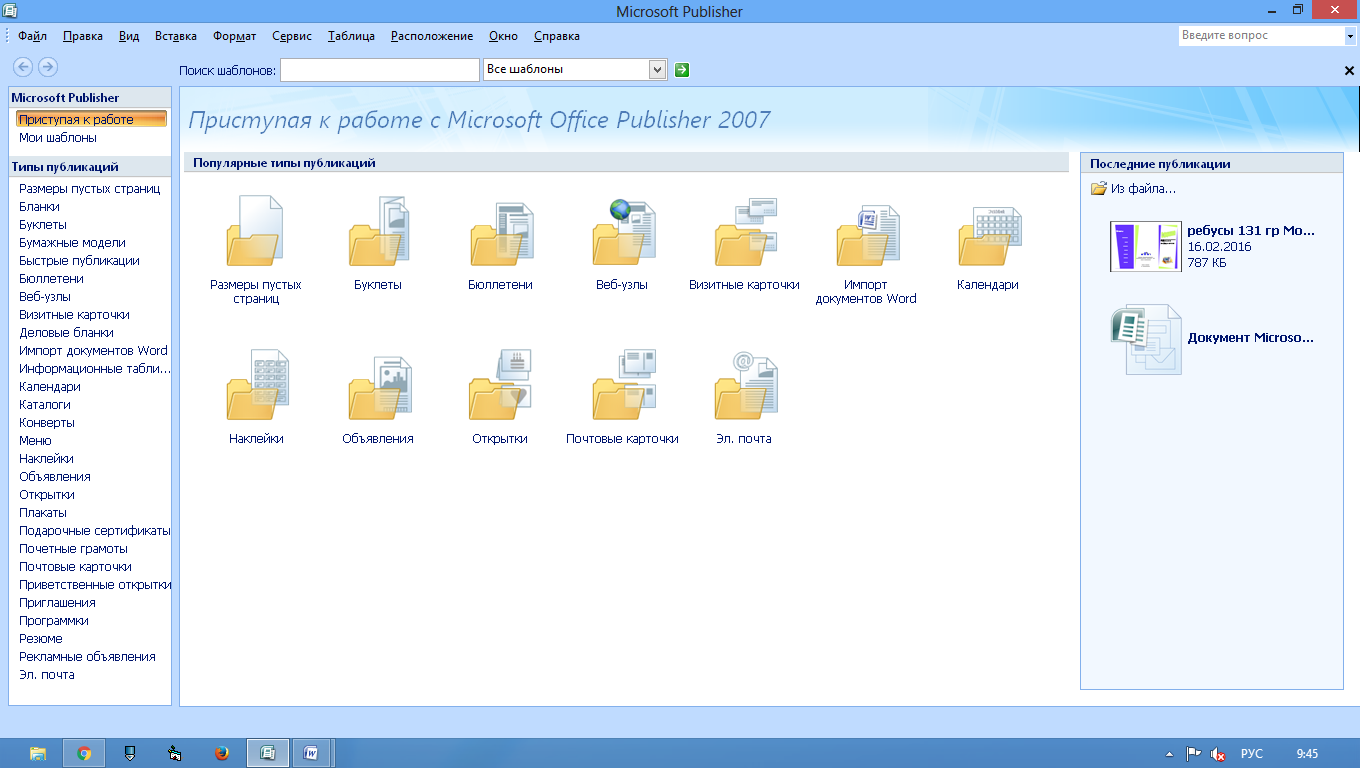Screen dimensions: 1360x768
Task: Show hidden tray icons arrow
Action: click(x=1169, y=754)
